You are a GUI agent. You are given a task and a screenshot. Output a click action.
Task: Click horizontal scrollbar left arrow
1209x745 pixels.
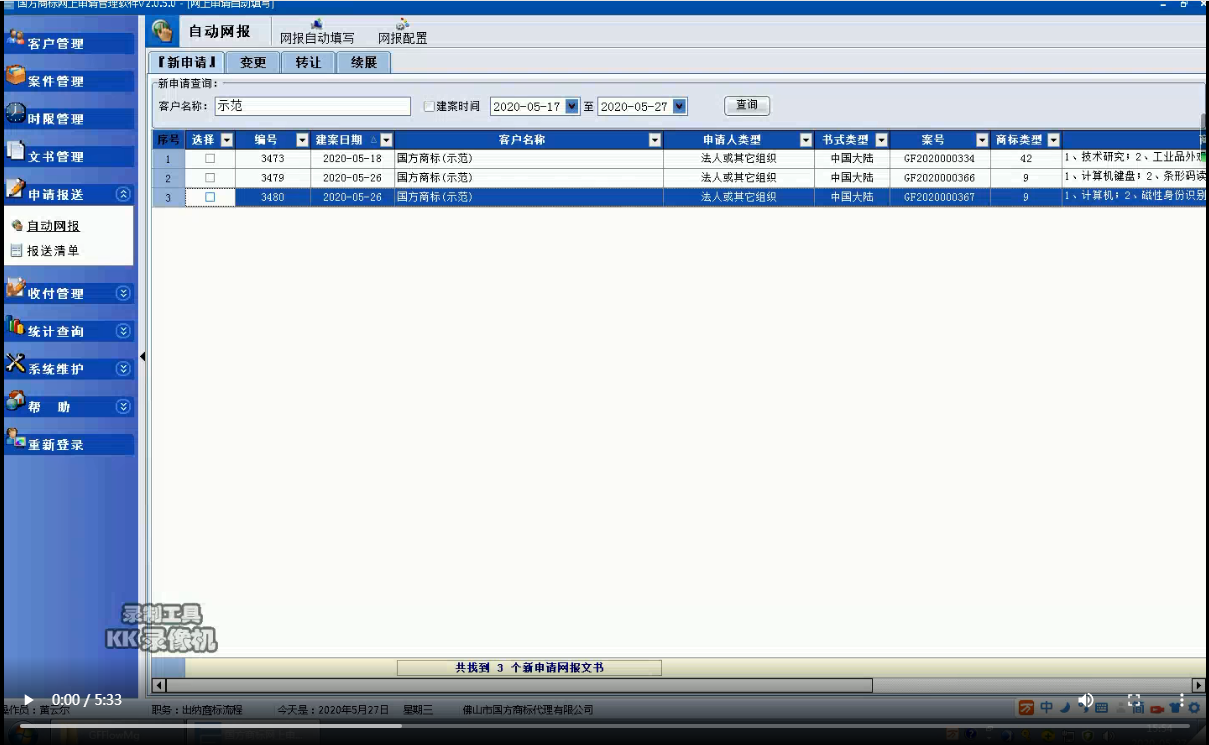(158, 686)
